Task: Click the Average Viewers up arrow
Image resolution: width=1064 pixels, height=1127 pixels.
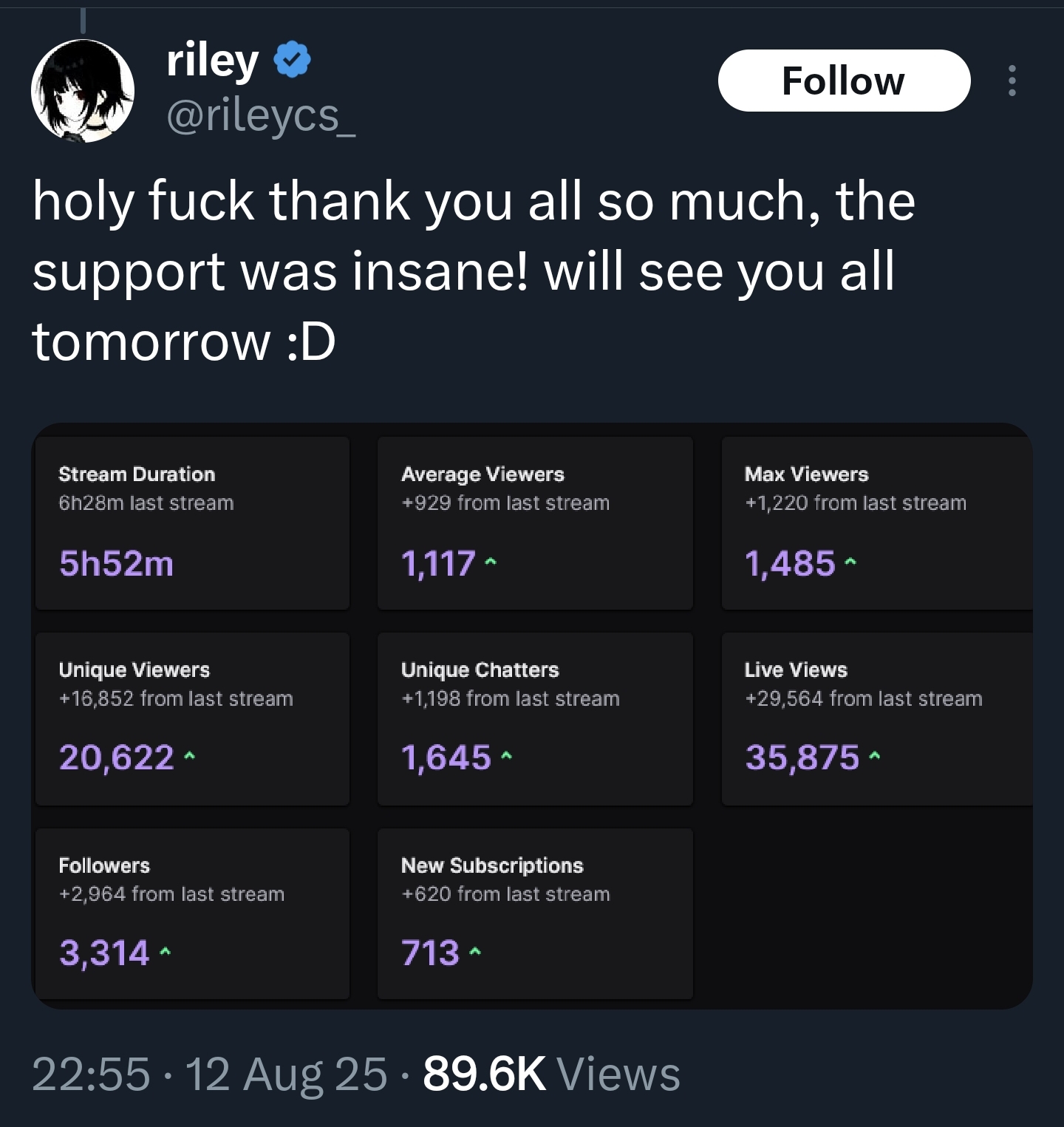Action: point(491,564)
